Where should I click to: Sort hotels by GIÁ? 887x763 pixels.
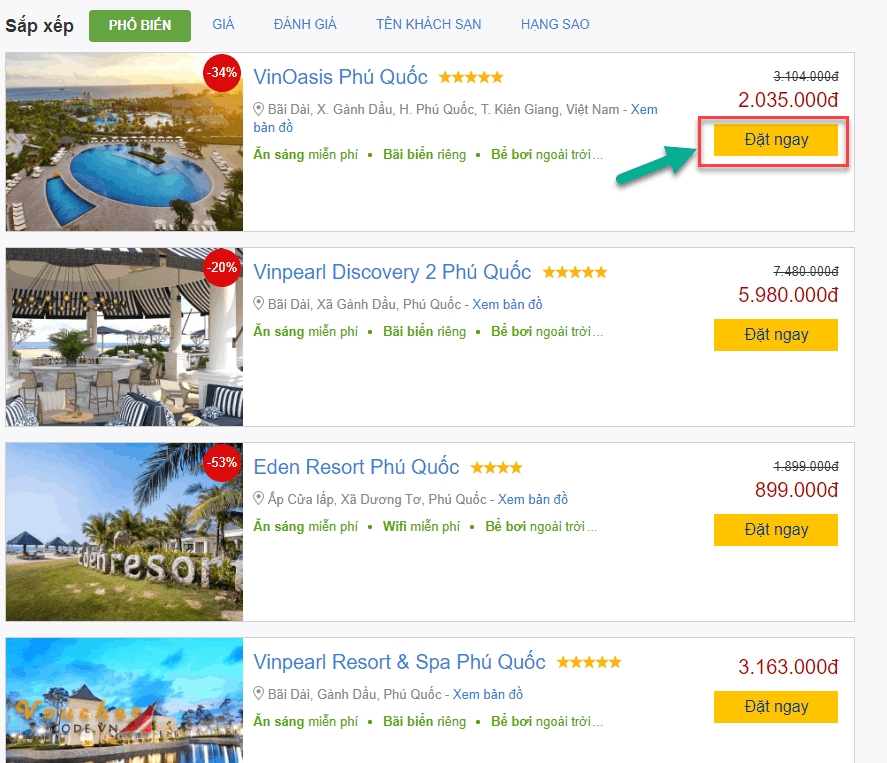(x=223, y=24)
